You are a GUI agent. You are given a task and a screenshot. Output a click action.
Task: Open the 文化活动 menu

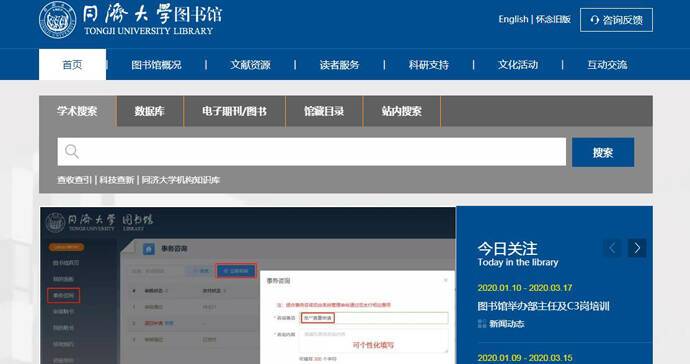[518, 65]
